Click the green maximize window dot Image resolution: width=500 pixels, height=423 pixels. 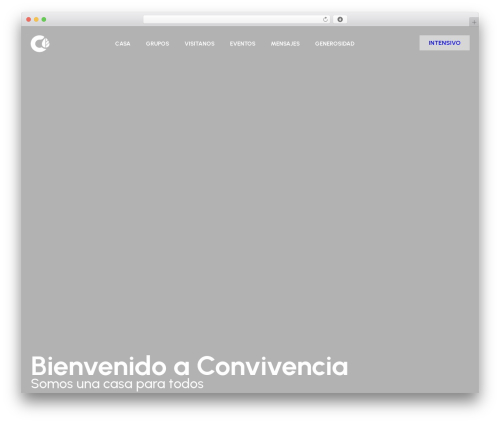pyautogui.click(x=44, y=20)
